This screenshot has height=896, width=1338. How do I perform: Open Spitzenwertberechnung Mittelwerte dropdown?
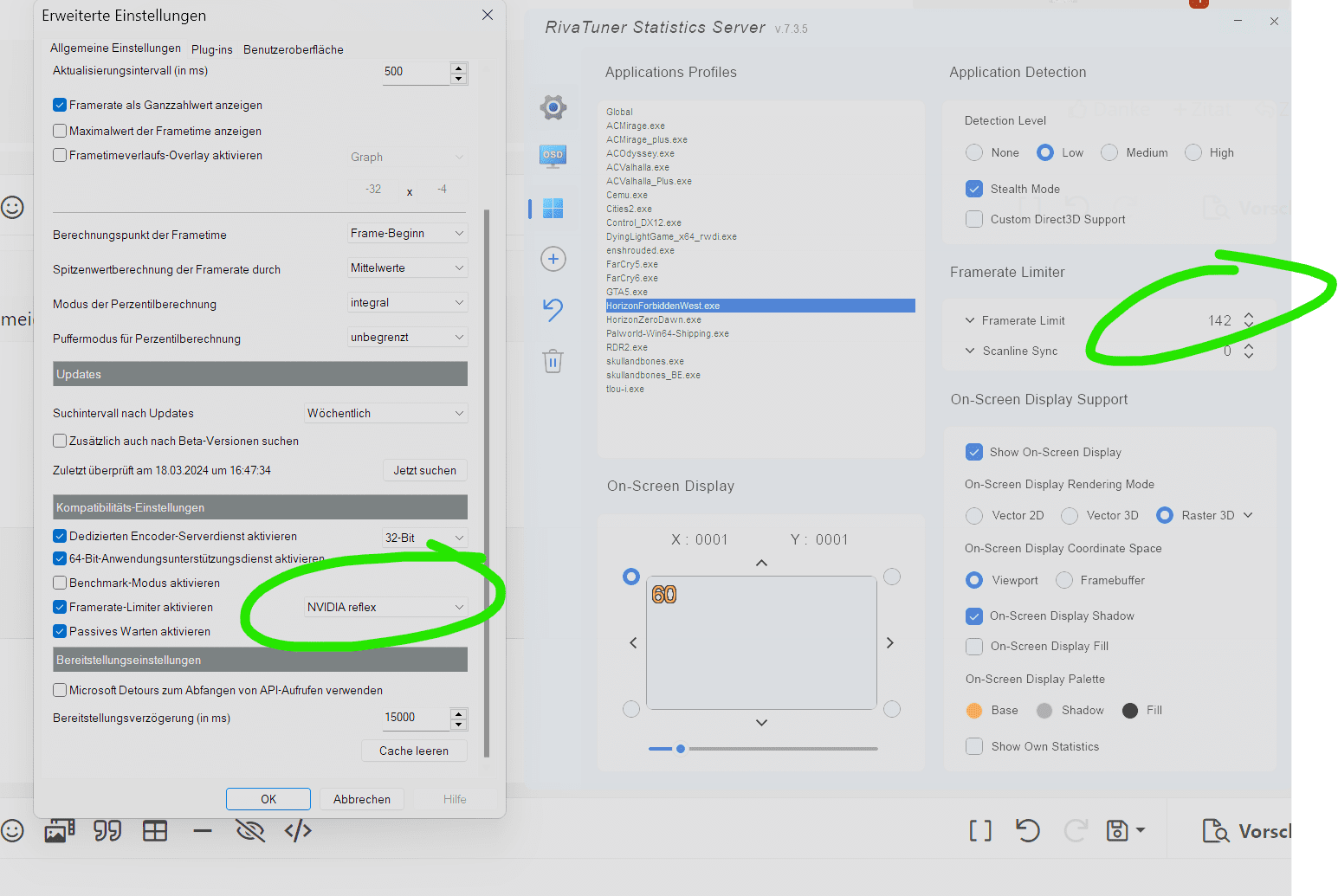[407, 268]
